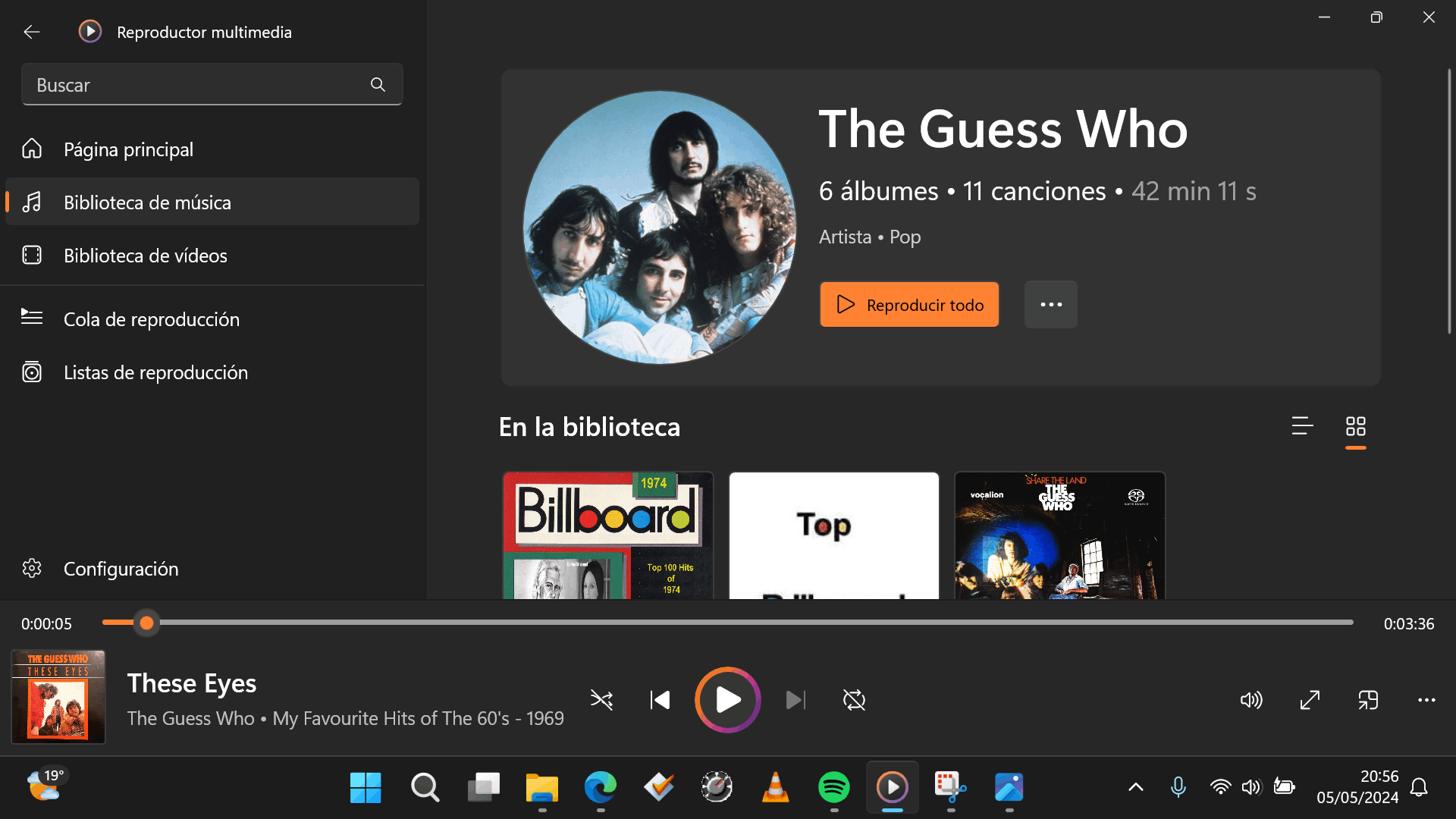This screenshot has height=819, width=1456.
Task: Open Cola de reproducción
Action: [212, 319]
